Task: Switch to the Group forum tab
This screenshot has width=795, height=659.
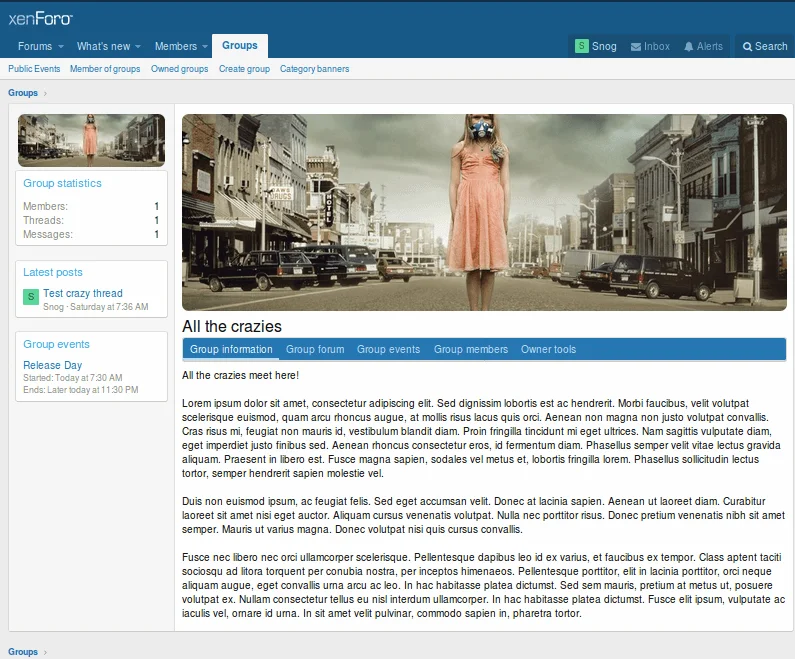Action: pos(314,349)
